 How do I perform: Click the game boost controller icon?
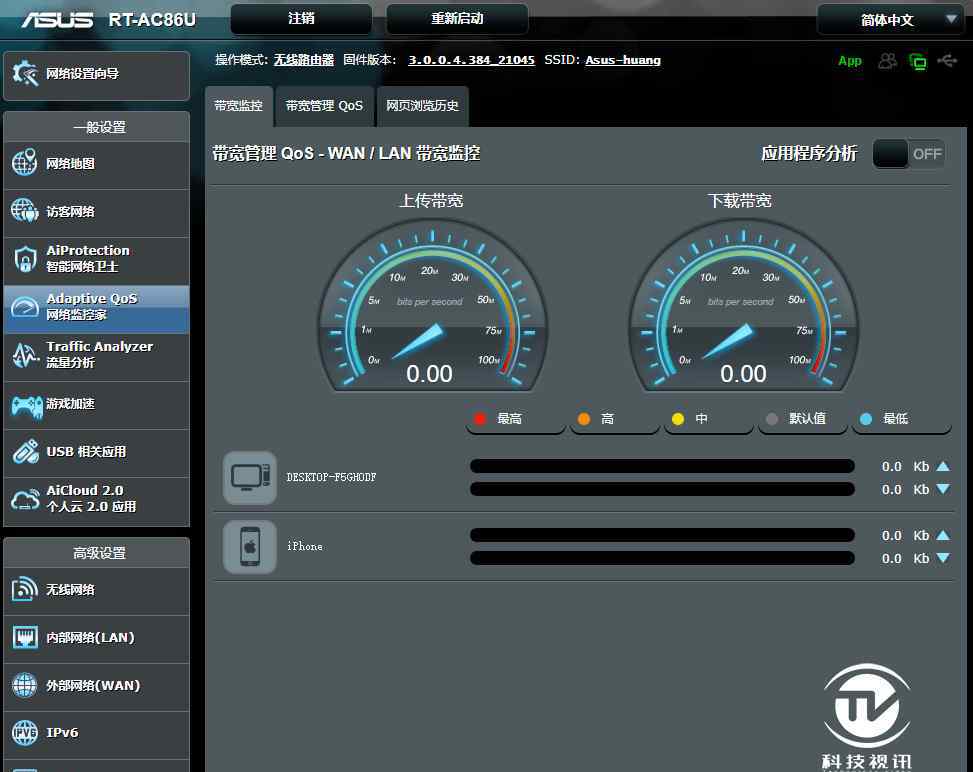pos(27,406)
